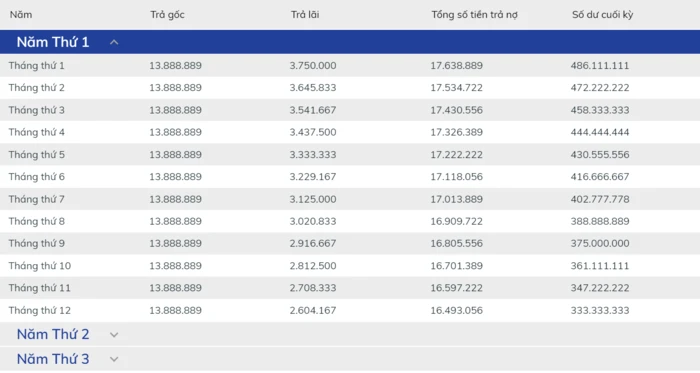Open the Năm Thứ 3 section label

coord(53,359)
